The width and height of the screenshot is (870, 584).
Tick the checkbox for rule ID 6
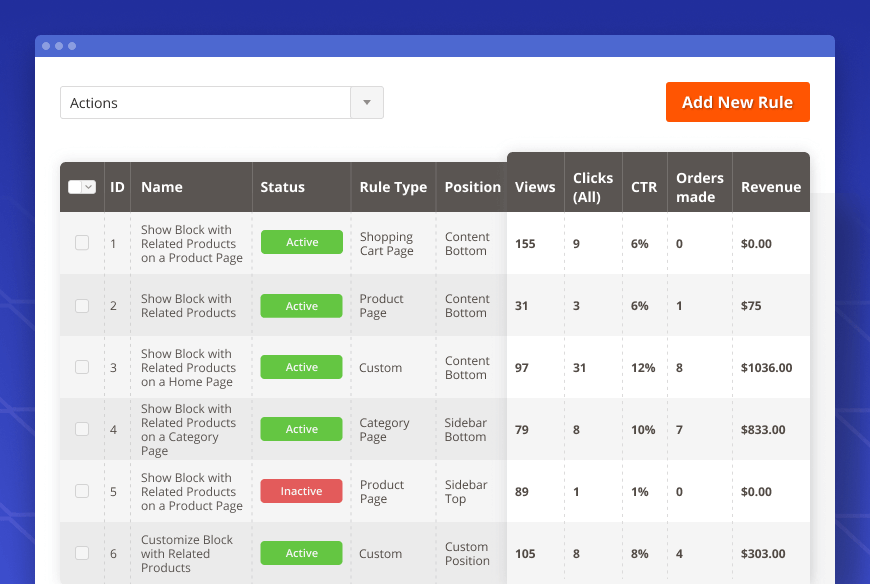click(x=82, y=553)
